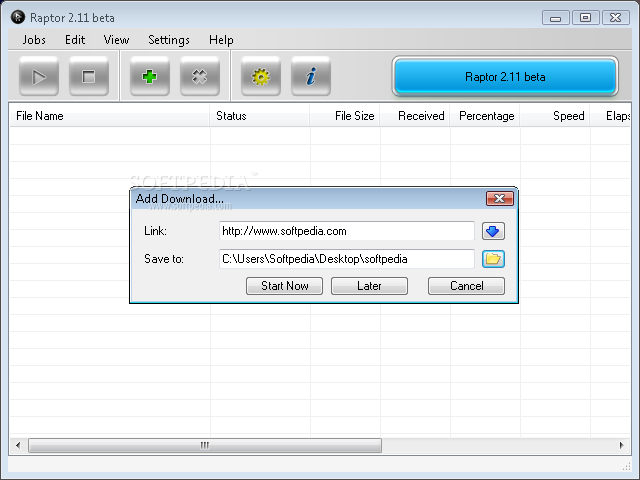Open the Edit menu
Screen dimensions: 640x480
[75, 40]
